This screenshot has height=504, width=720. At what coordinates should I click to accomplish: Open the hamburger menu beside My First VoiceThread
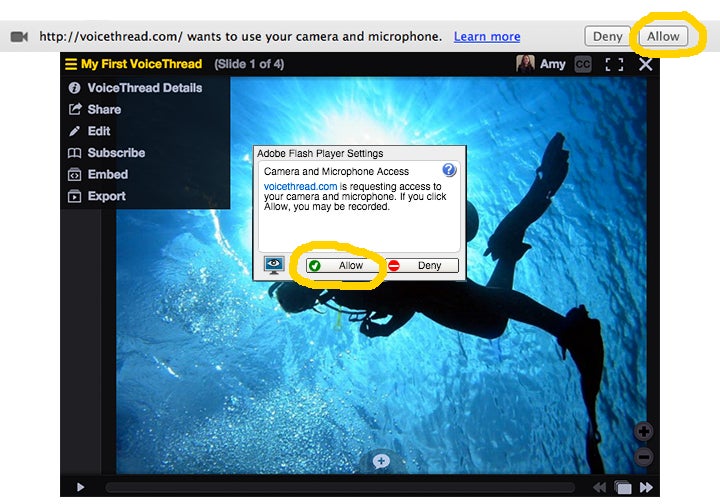pos(70,64)
